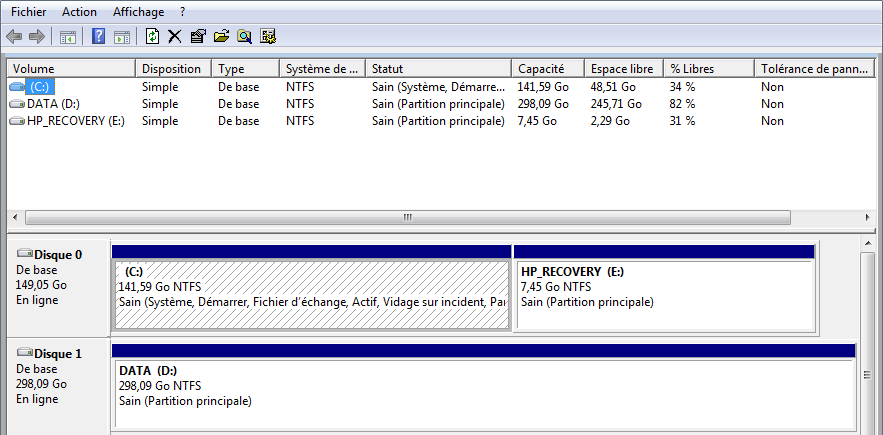Click the 141,59 Go capacity cell
The width and height of the screenshot is (883, 435).
(x=543, y=87)
